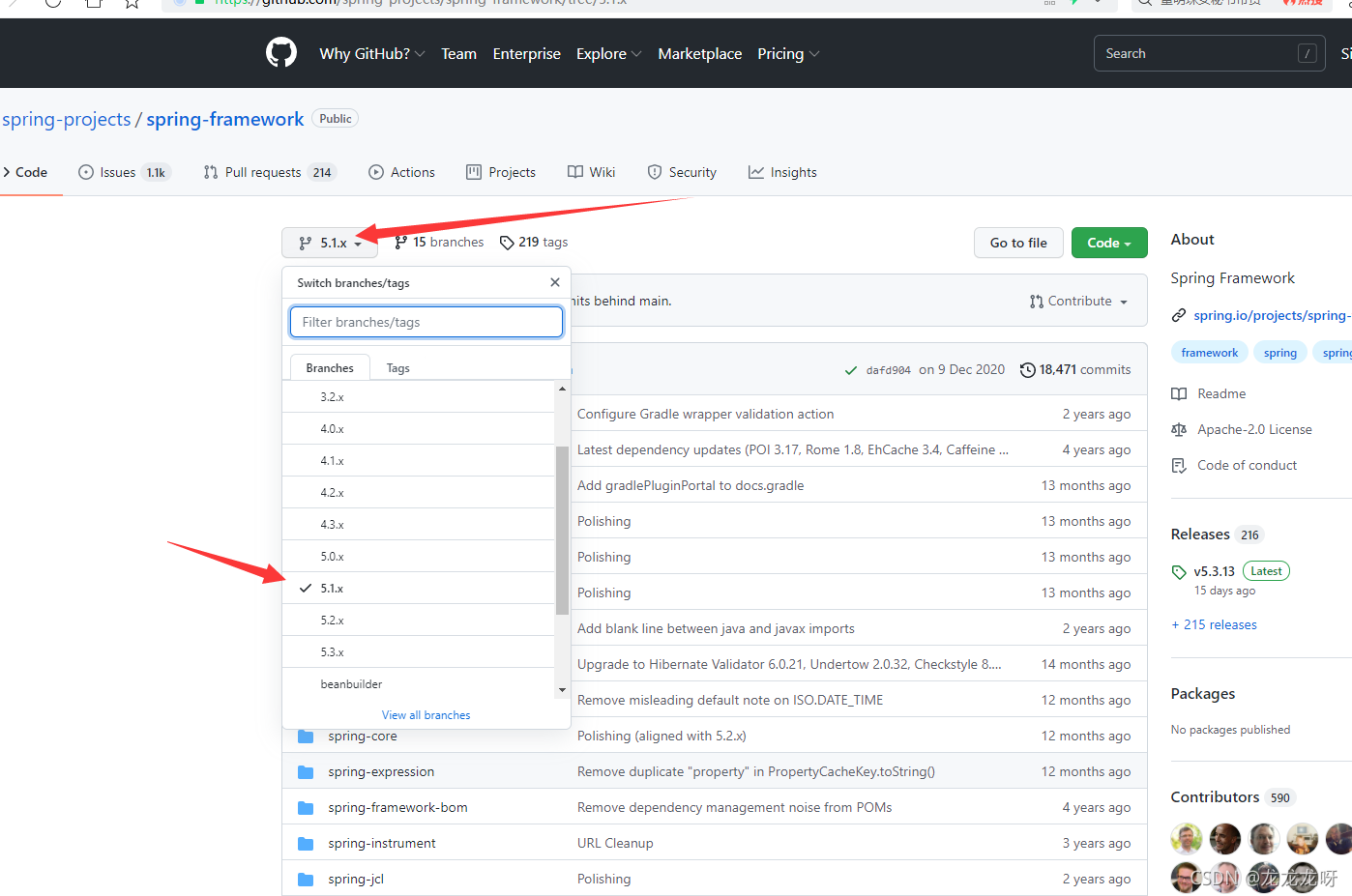Click the branch list scrollbar down arrow

pos(562,690)
